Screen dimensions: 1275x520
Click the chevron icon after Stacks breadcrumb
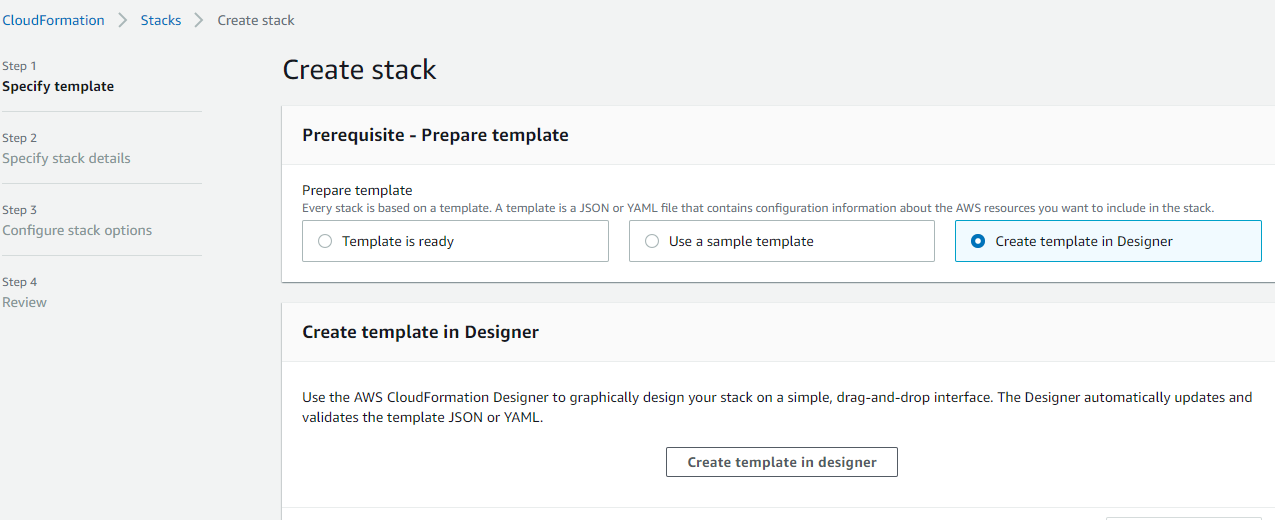point(199,20)
